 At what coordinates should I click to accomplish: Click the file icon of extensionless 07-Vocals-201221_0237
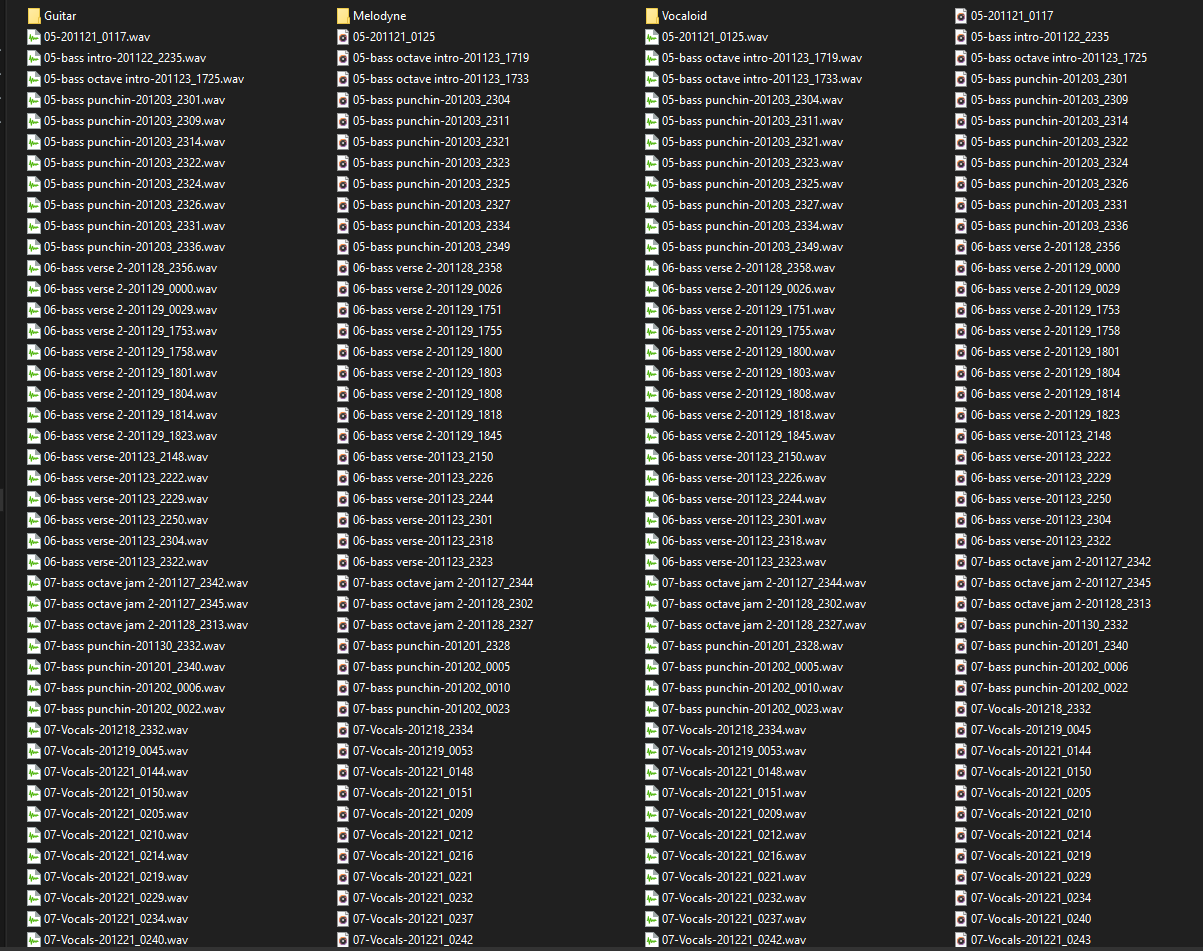point(343,919)
